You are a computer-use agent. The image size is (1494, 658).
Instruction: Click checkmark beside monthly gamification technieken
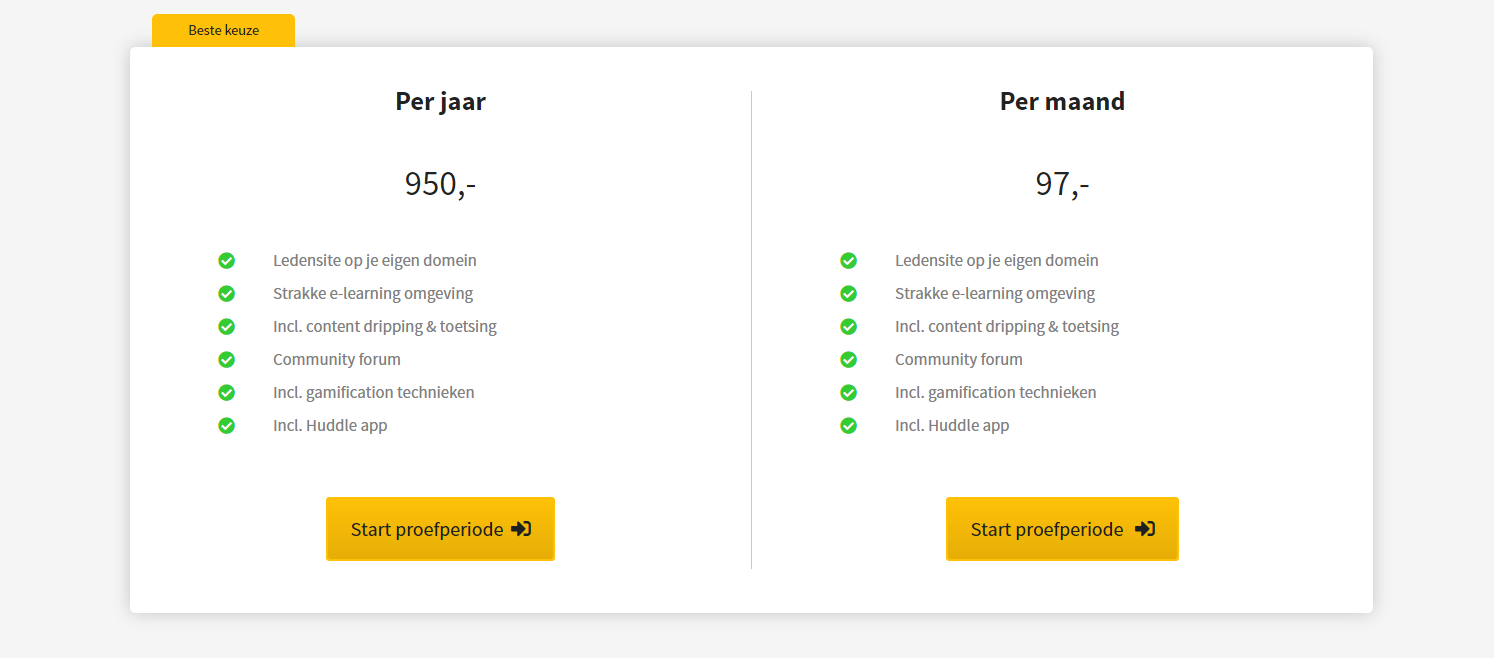(x=848, y=393)
